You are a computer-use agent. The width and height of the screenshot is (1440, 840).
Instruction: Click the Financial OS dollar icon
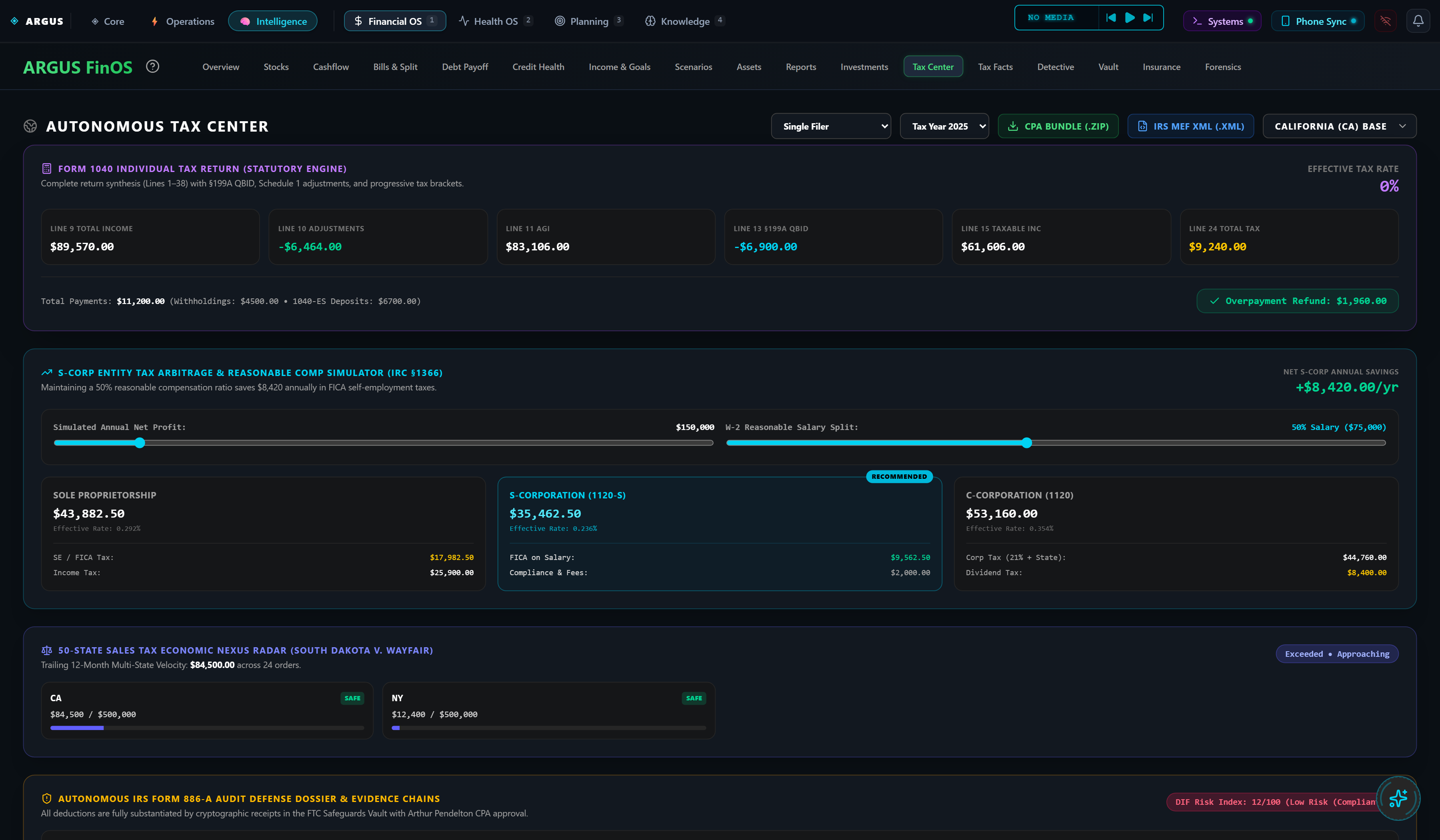pyautogui.click(x=358, y=21)
